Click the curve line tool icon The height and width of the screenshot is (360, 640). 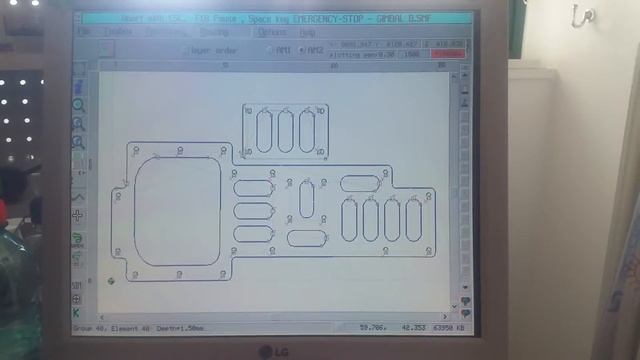click(x=78, y=198)
